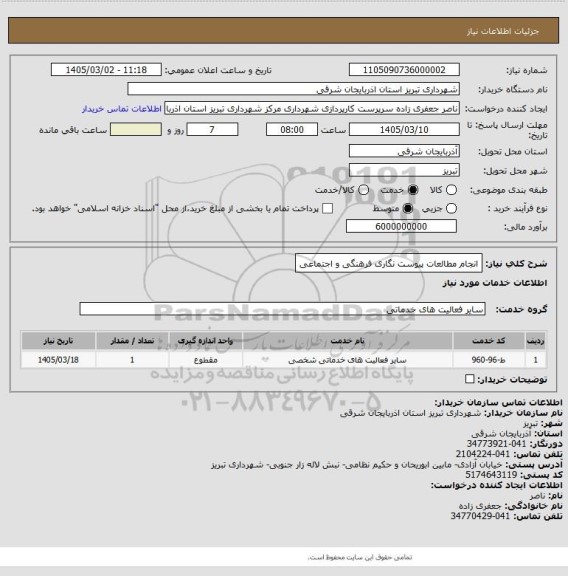
Task: Click the service group field
Action: 283,309
